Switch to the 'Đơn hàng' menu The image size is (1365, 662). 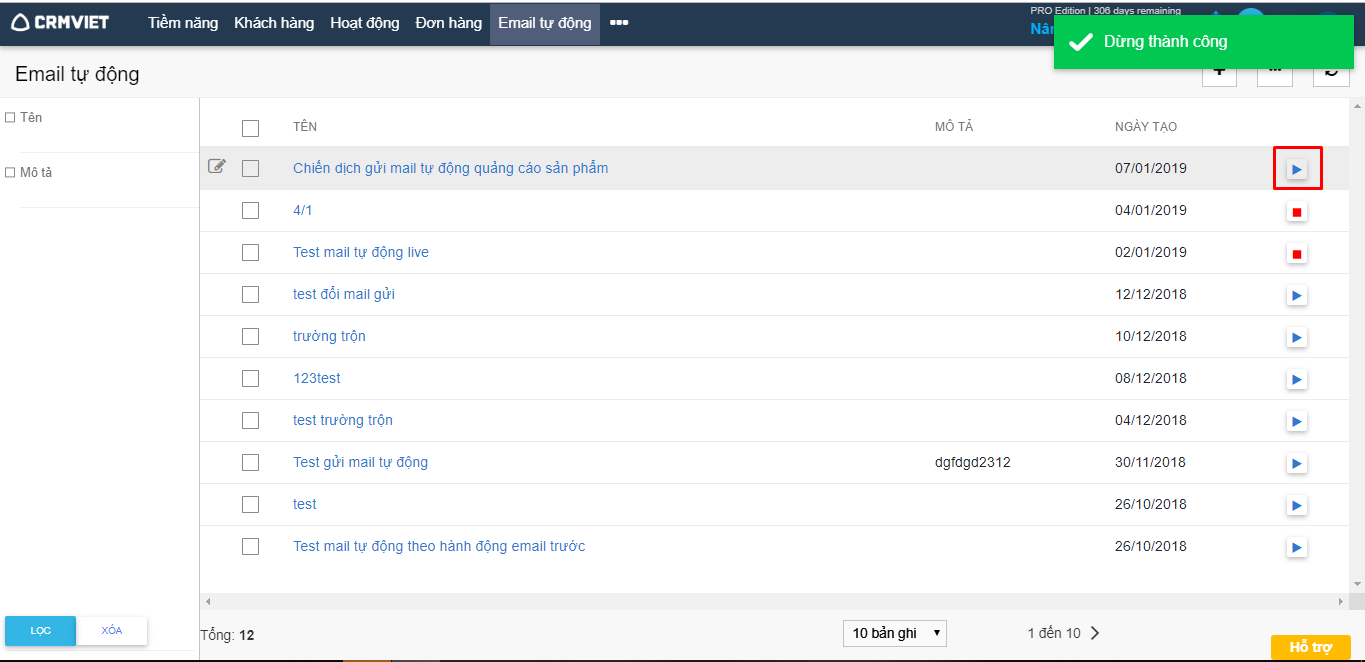click(448, 22)
